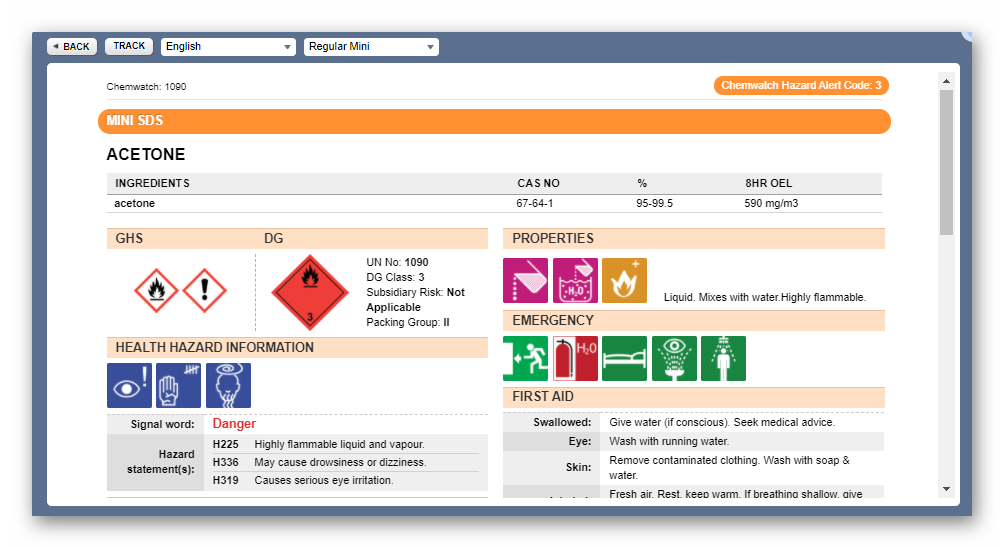
Task: Click the scrollbar up arrow
Action: click(x=946, y=81)
